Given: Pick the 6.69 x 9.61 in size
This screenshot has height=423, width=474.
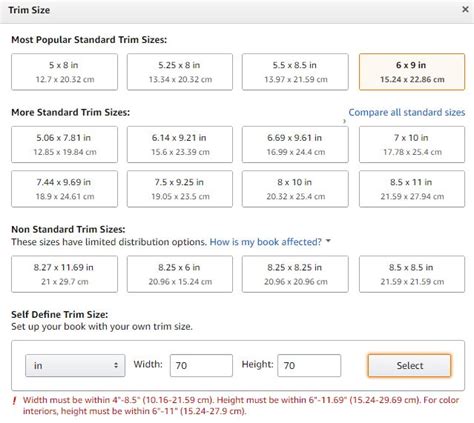Looking at the screenshot, I should (295, 144).
